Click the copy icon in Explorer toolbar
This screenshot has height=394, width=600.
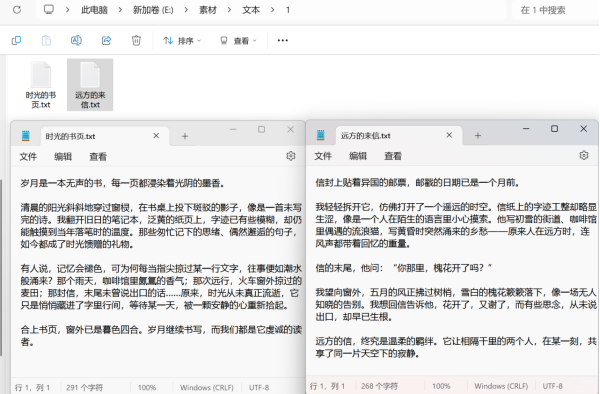[16, 40]
